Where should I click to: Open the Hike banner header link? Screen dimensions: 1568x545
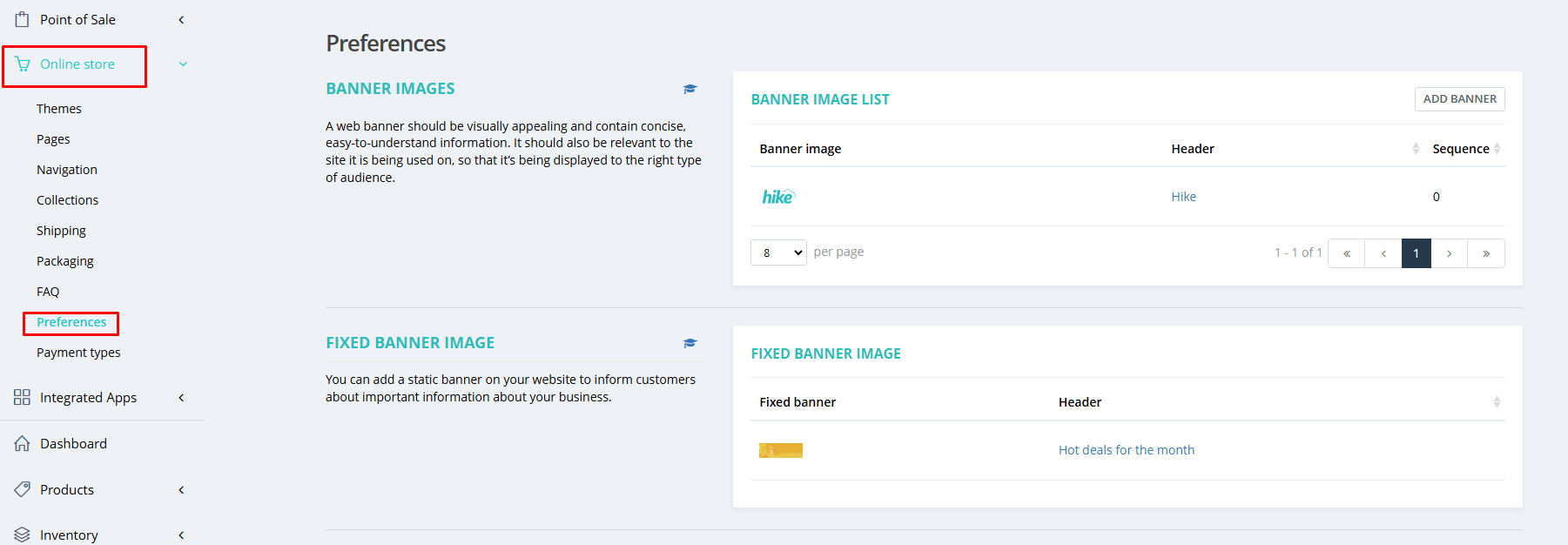click(1183, 197)
